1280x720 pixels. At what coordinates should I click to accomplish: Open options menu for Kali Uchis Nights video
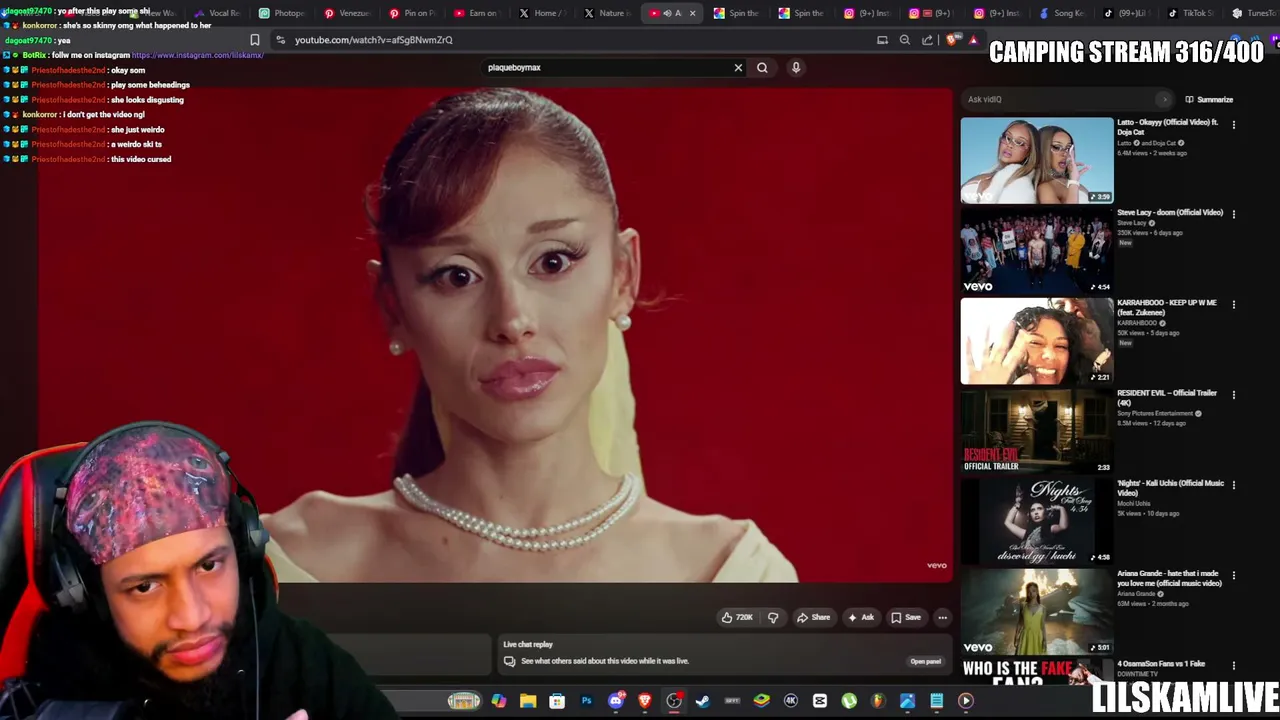(1234, 485)
